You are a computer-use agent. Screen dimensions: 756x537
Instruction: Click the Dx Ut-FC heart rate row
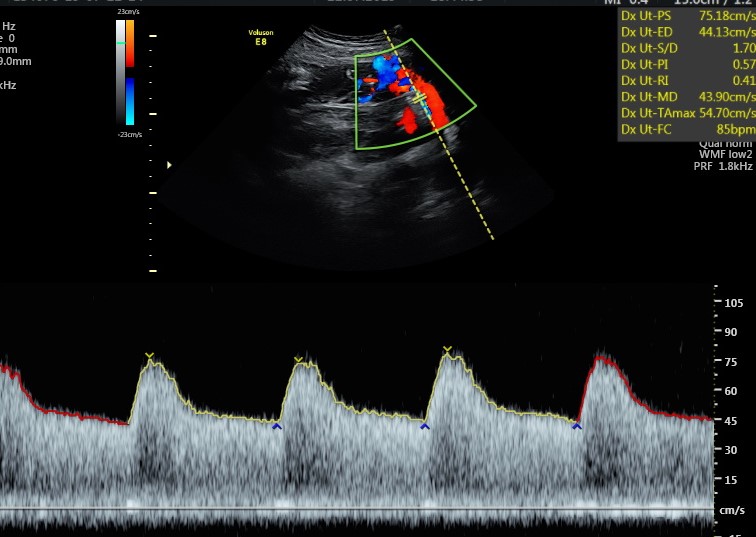[x=686, y=129]
